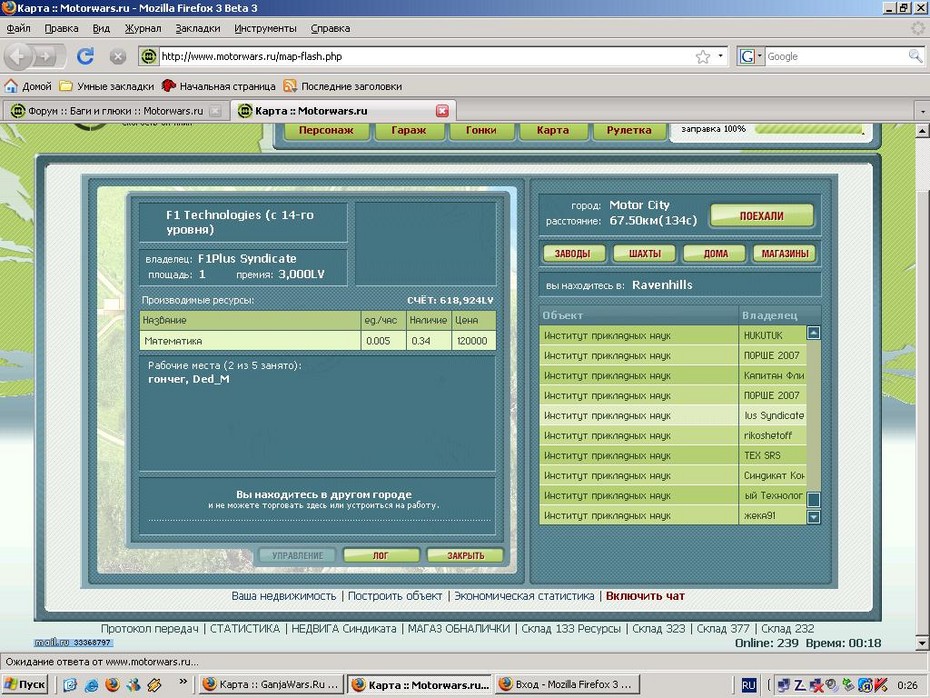The height and width of the screenshot is (698, 930).
Task: Click the object list scrollbar thumb
Action: point(814,500)
